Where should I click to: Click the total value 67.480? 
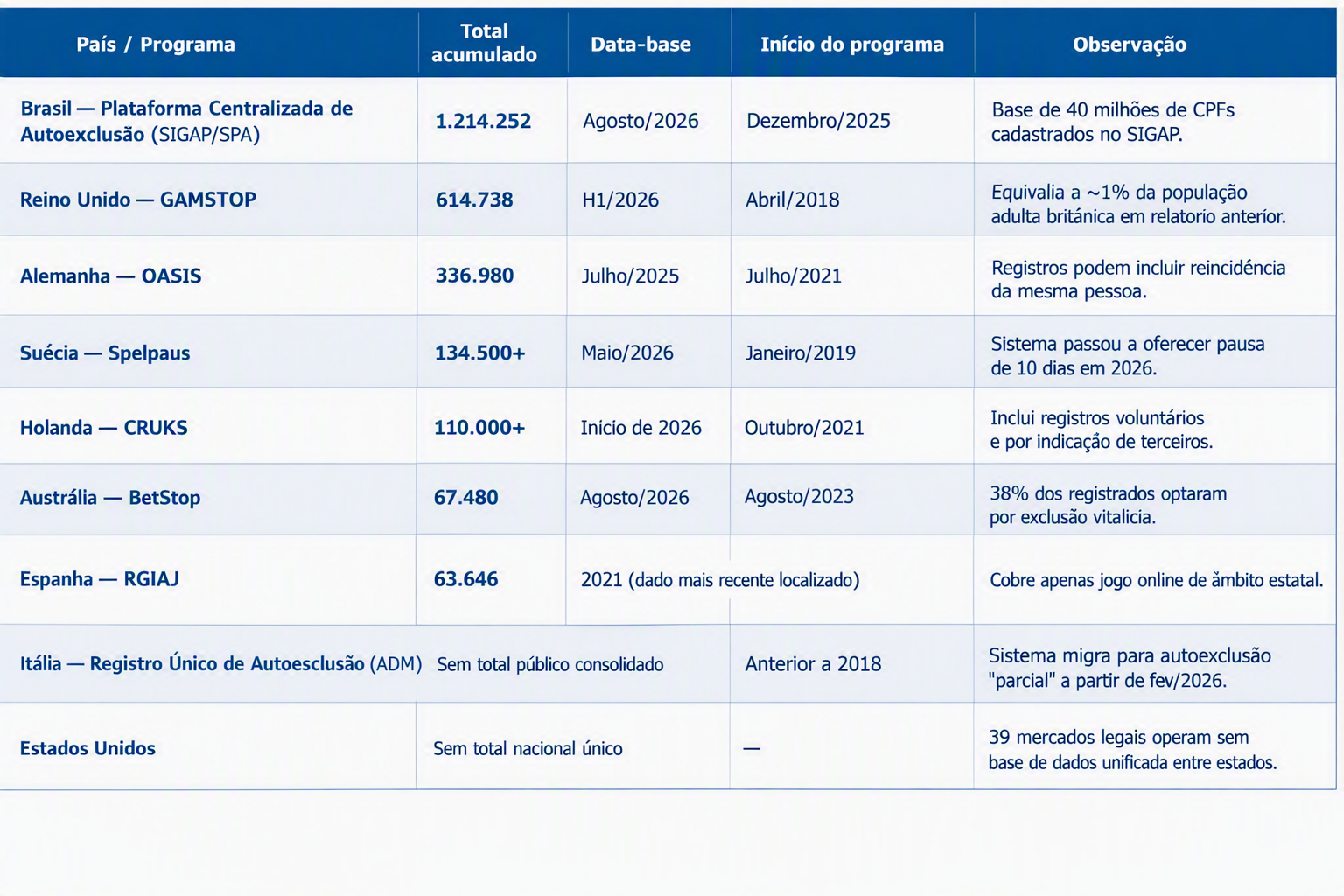pos(465,498)
